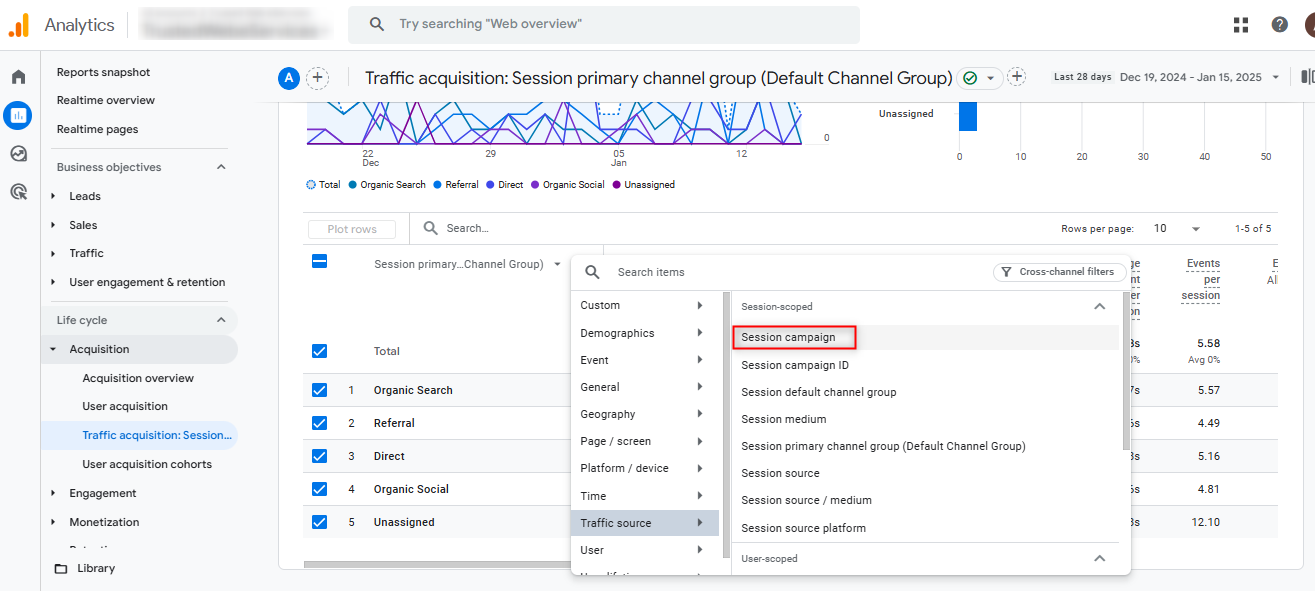The width and height of the screenshot is (1315, 591).
Task: Click the account avatar in top-right corner
Action: coord(1309,25)
